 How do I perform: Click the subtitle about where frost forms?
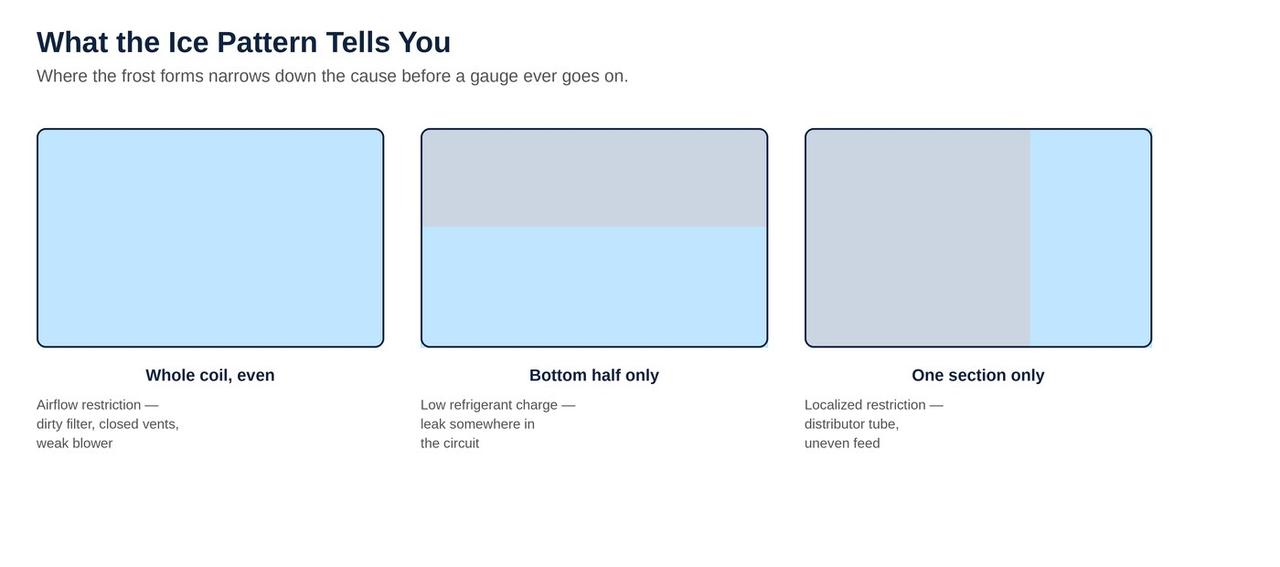[333, 76]
